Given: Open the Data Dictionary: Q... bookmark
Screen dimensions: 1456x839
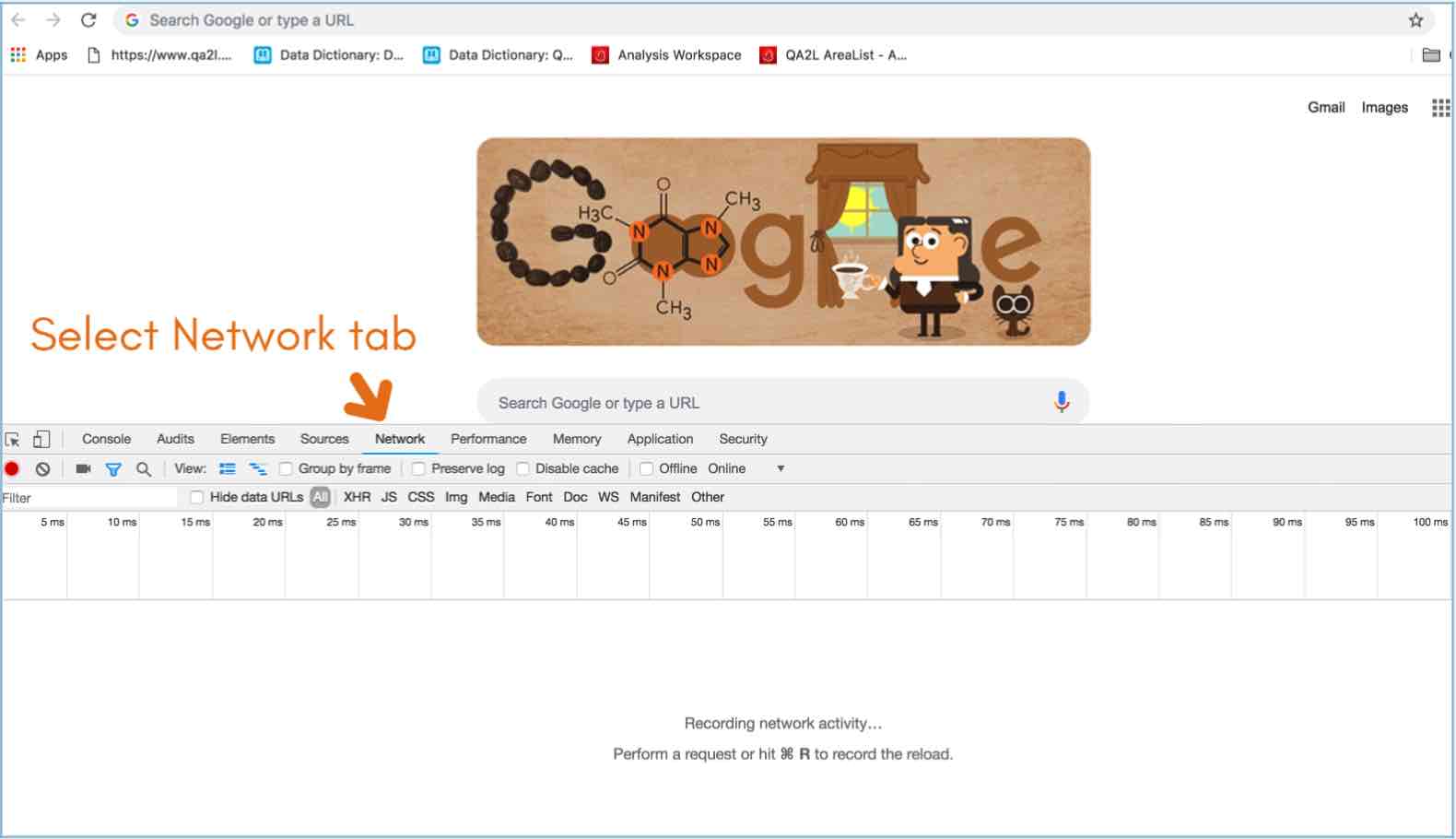Looking at the screenshot, I should click(x=498, y=55).
